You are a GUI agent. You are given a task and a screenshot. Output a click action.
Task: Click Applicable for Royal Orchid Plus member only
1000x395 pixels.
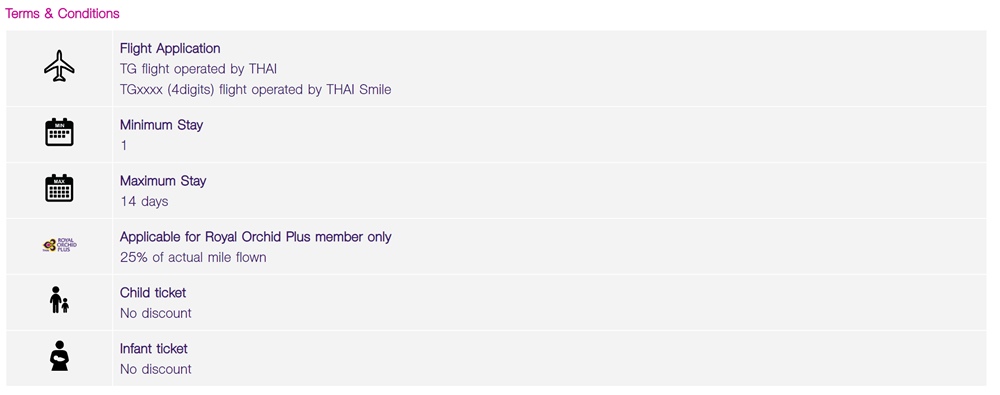pos(256,237)
